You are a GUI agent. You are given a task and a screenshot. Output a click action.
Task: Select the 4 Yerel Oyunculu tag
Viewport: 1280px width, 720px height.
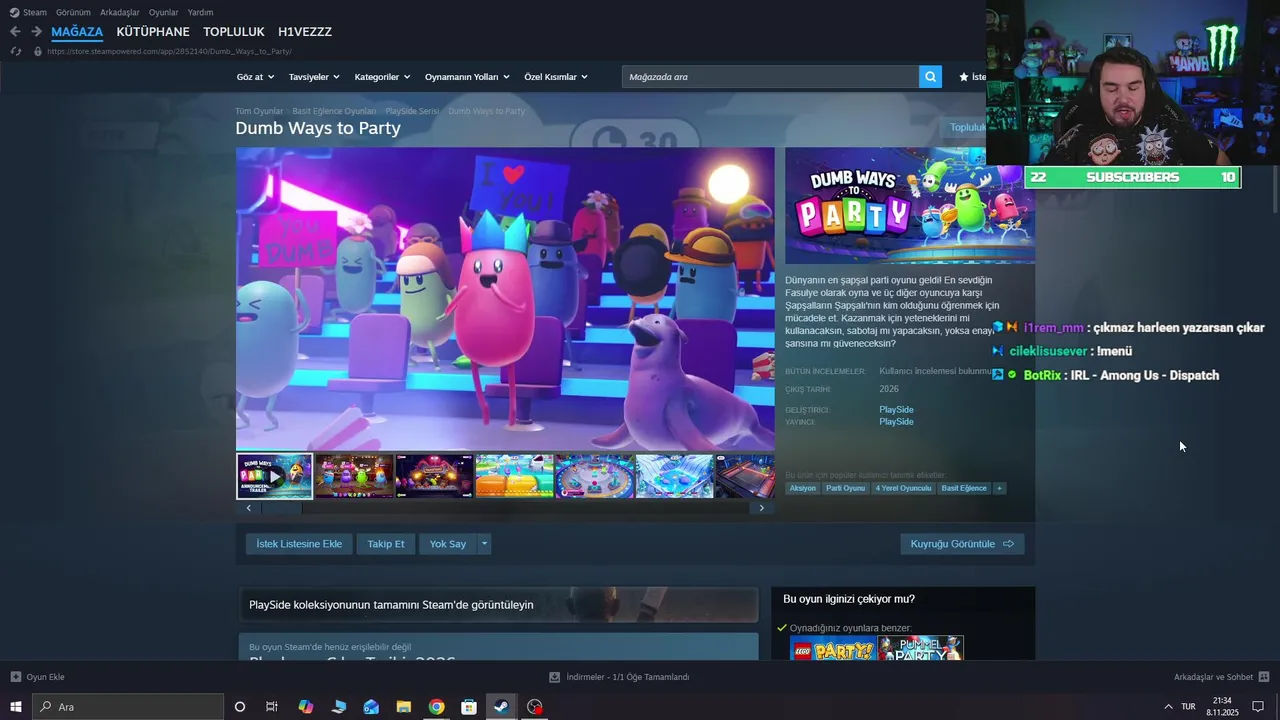tap(903, 488)
